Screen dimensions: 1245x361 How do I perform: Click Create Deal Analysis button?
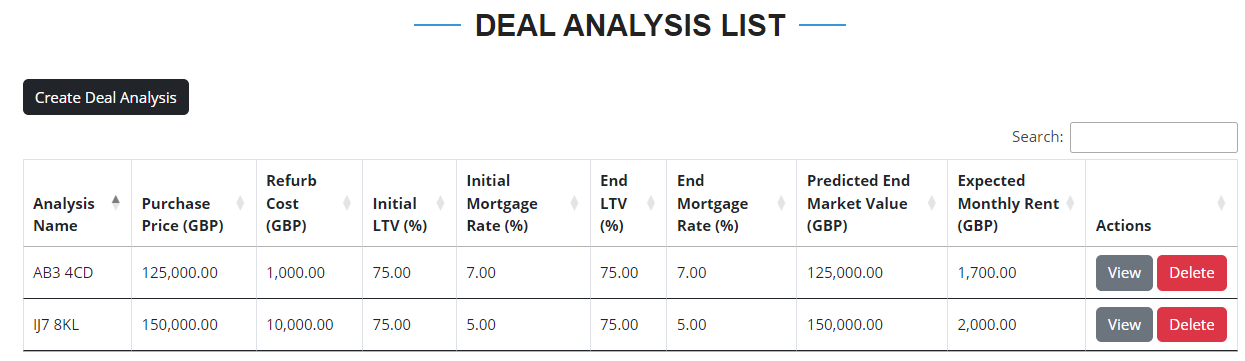point(106,97)
